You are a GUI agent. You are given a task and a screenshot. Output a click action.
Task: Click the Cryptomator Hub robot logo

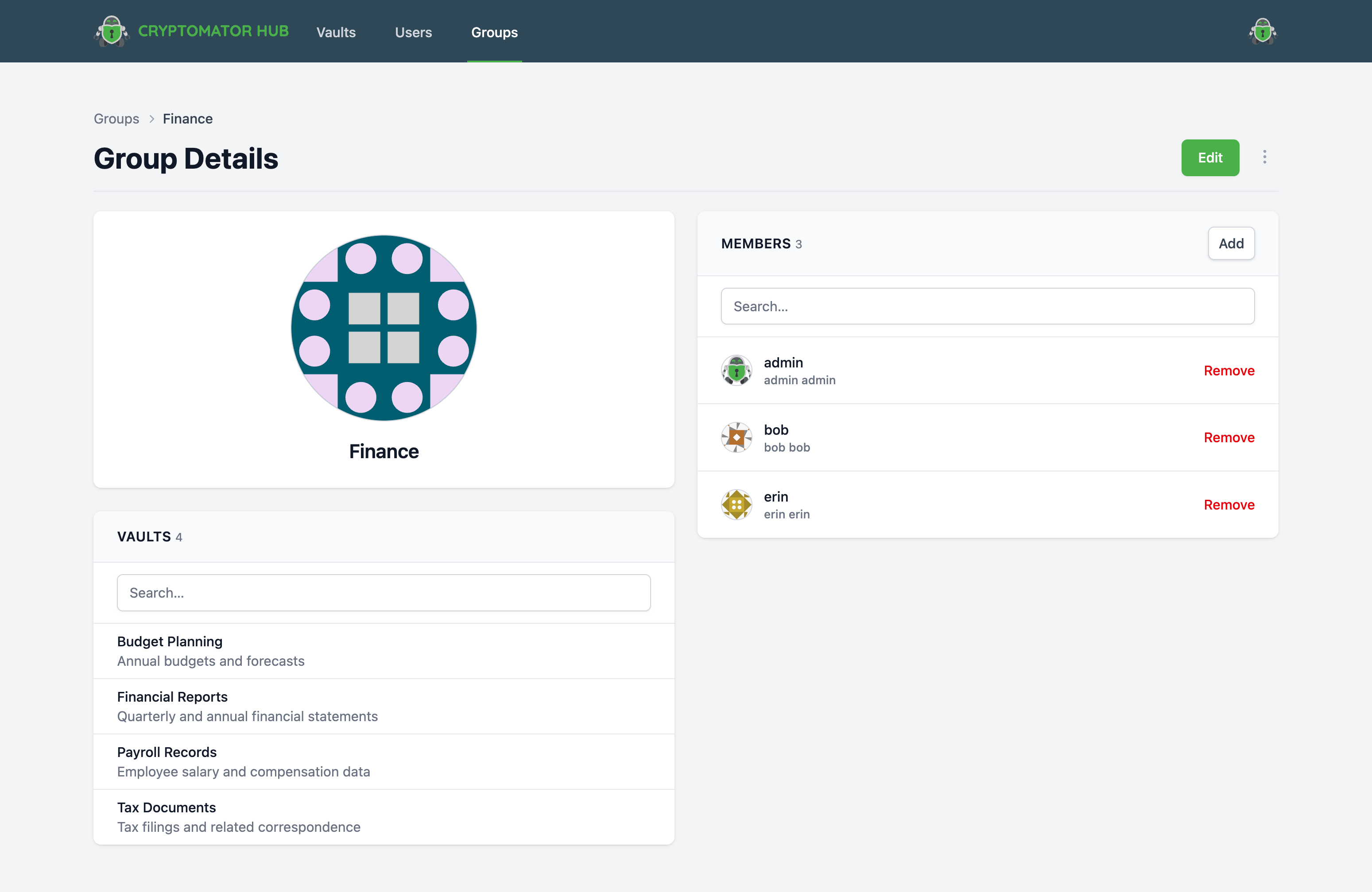[111, 31]
